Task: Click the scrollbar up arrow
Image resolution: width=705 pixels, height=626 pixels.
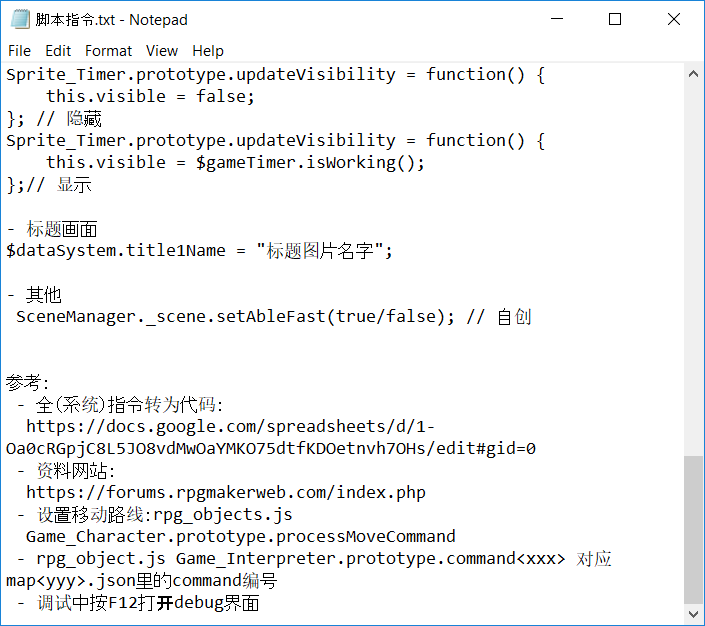Action: point(693,74)
